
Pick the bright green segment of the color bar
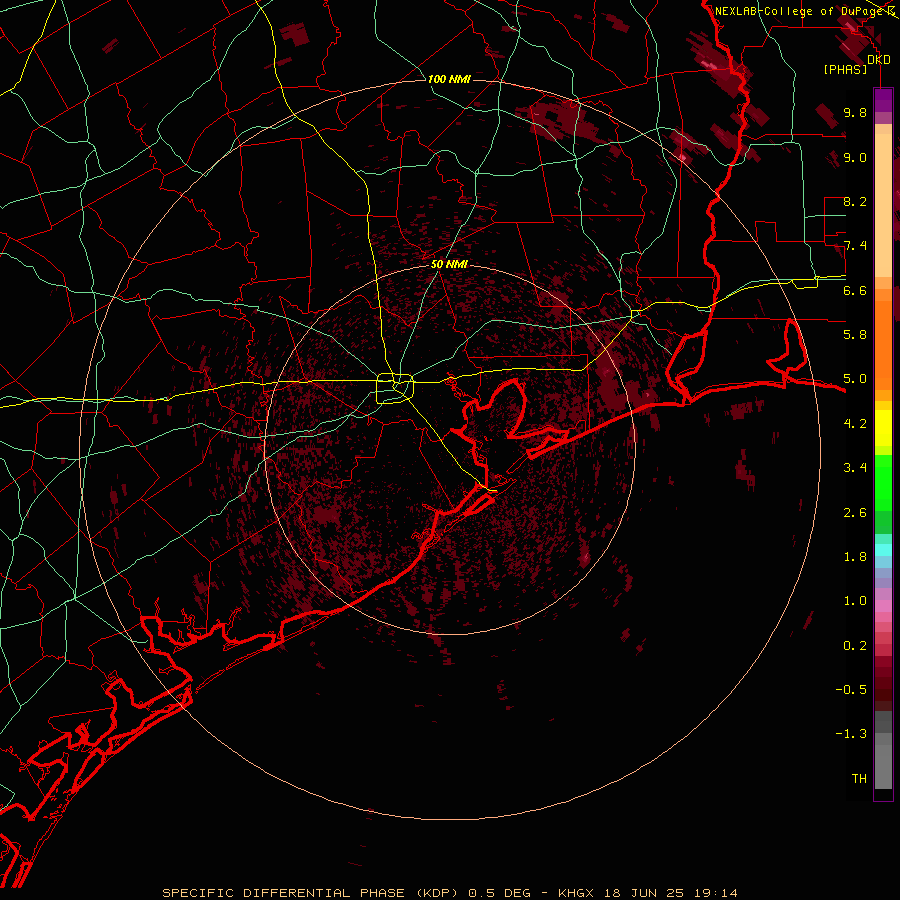883,483
